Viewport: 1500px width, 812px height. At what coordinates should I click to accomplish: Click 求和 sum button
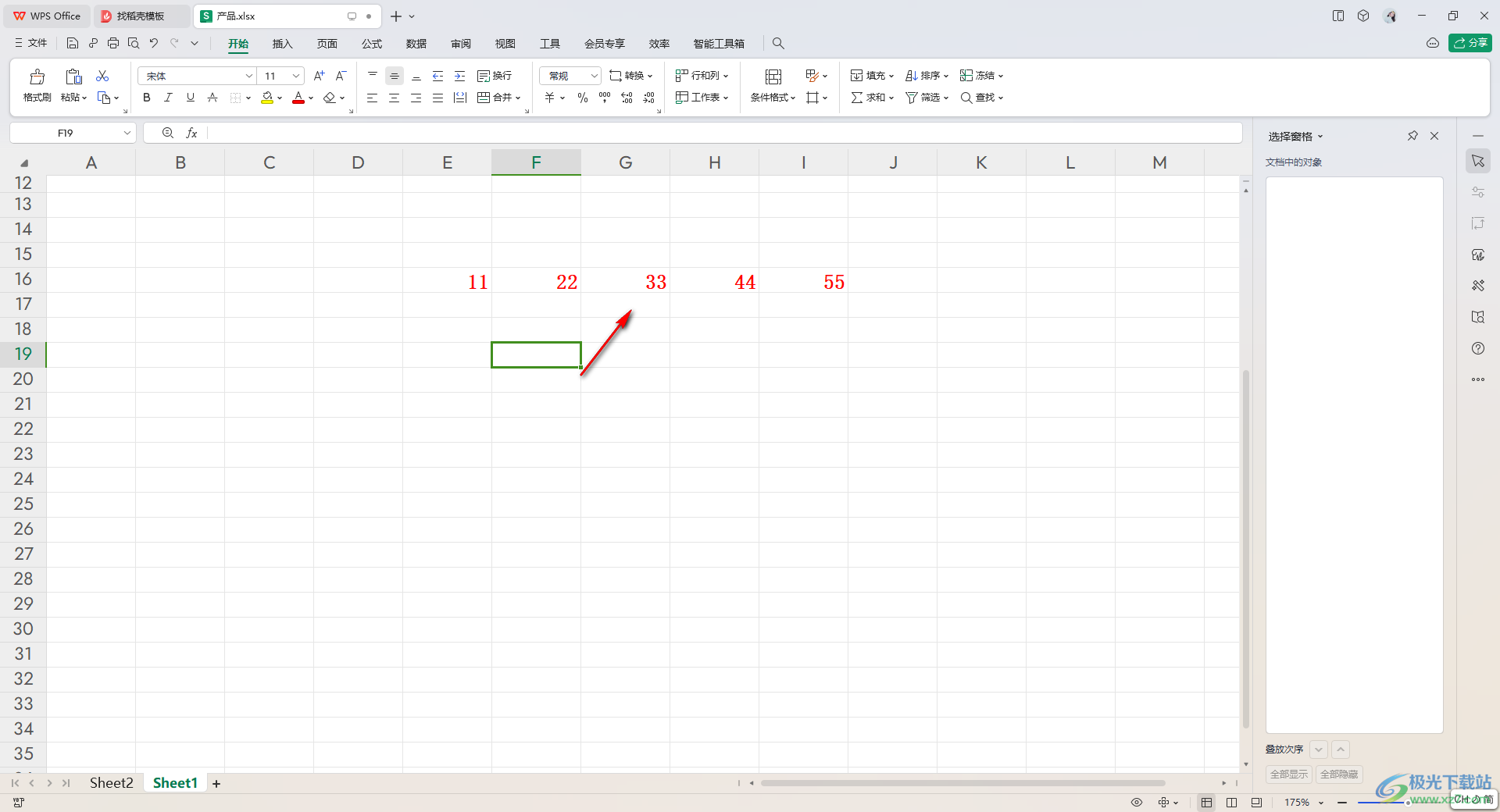click(x=873, y=98)
